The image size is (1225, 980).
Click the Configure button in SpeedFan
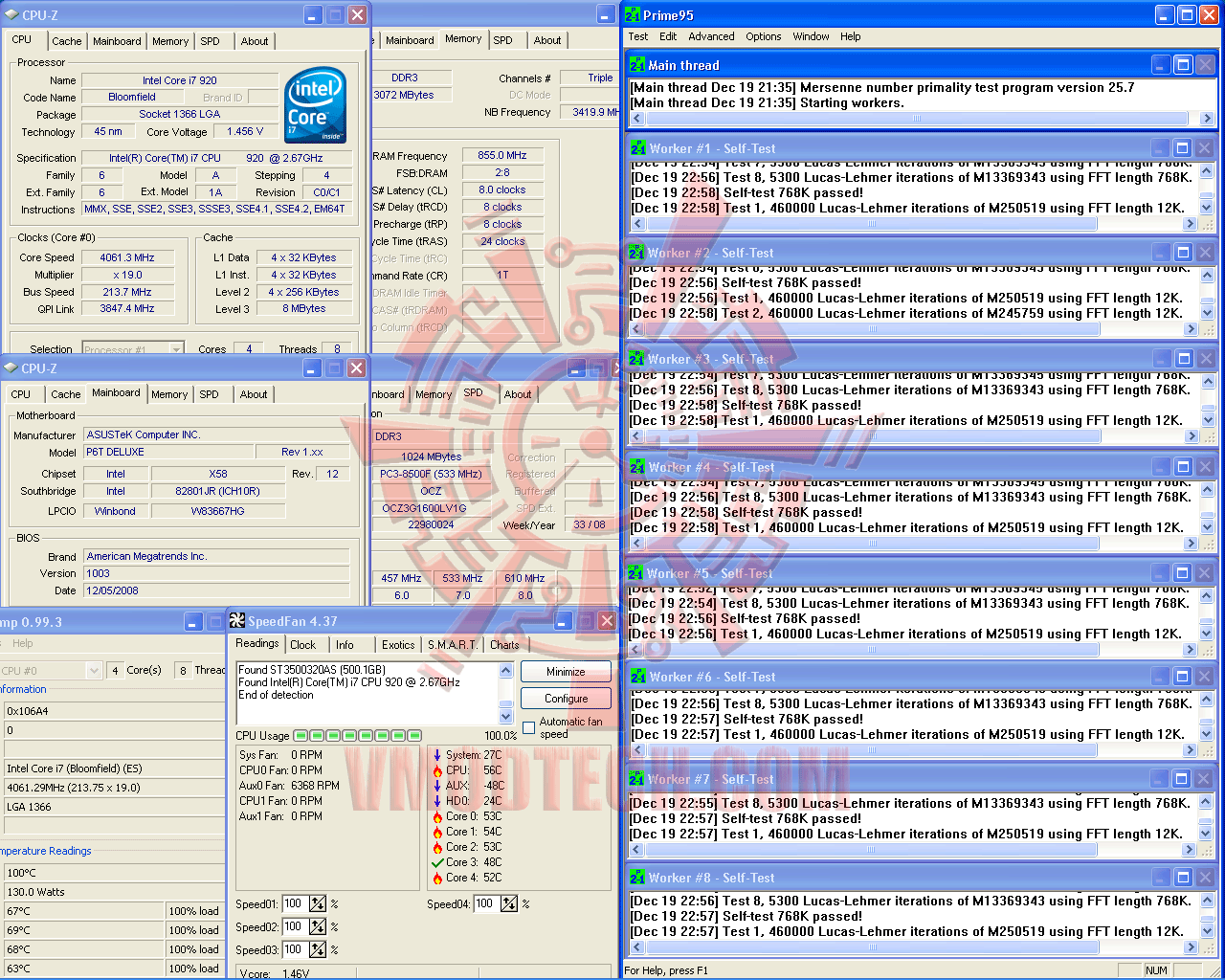point(567,699)
